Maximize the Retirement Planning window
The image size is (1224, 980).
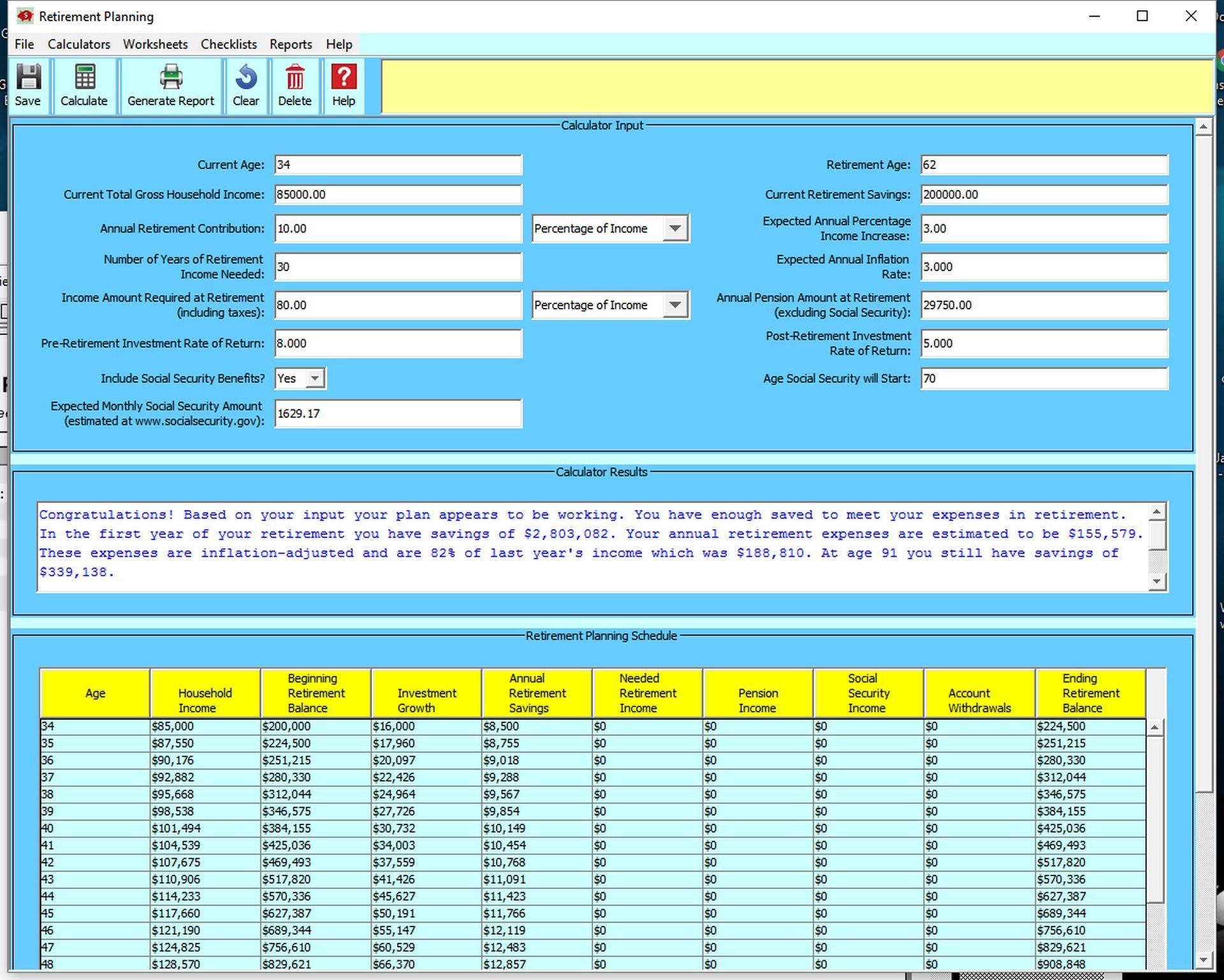coord(1142,16)
